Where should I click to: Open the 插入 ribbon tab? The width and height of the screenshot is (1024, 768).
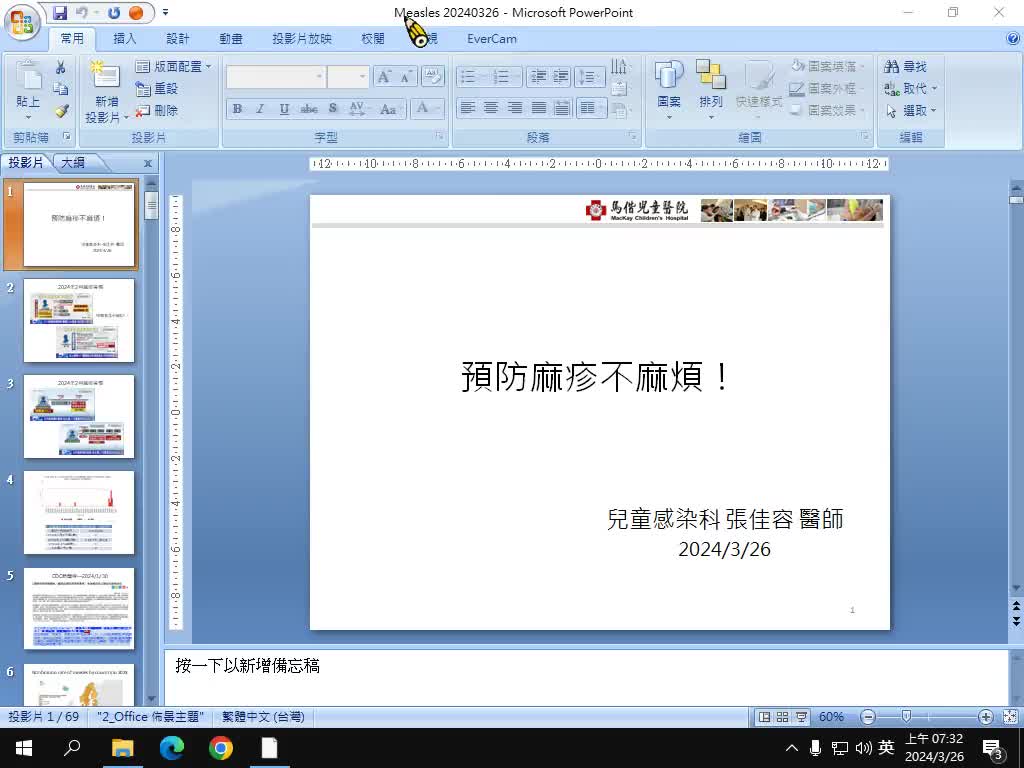tap(125, 39)
